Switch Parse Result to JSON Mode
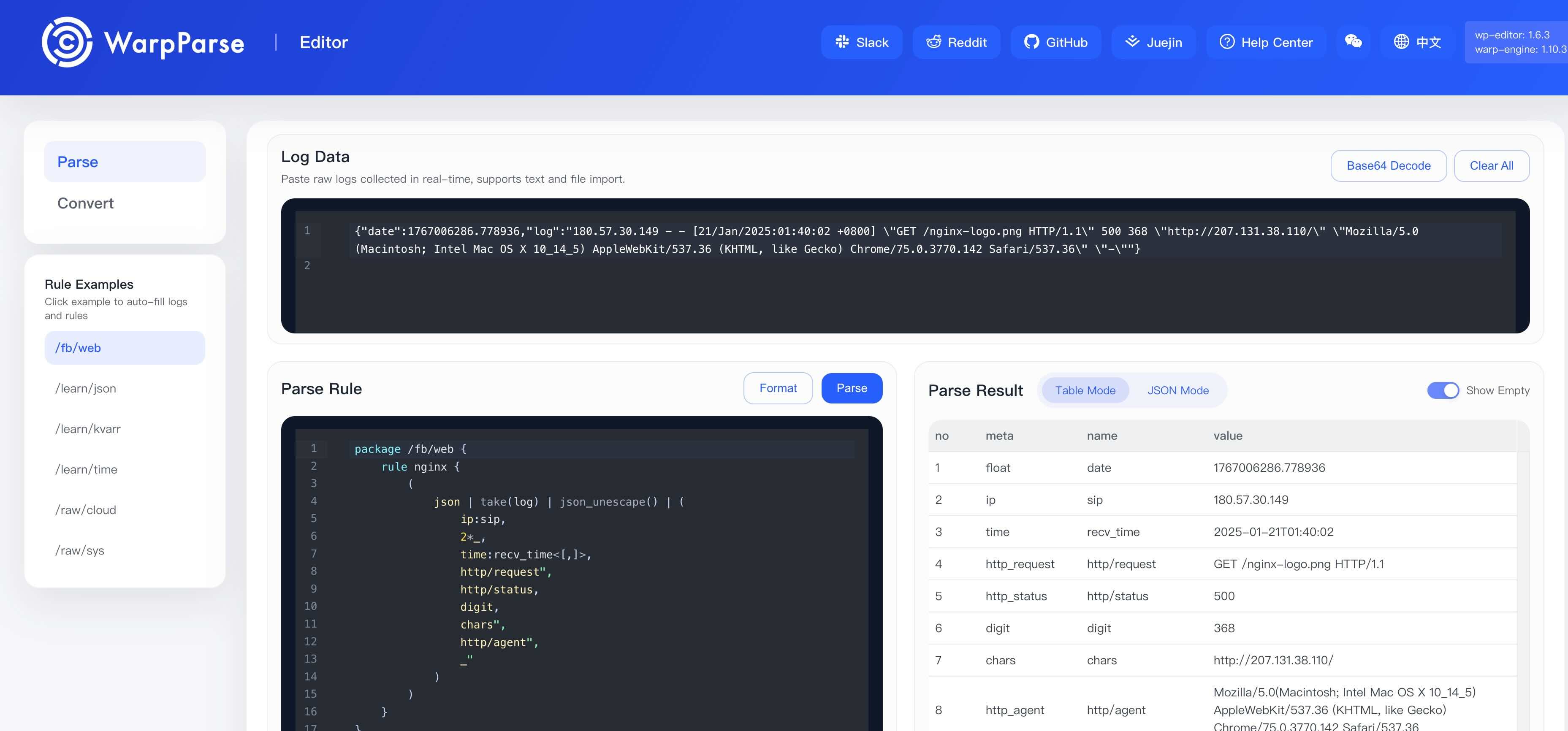Viewport: 1568px width, 731px height. coord(1178,390)
